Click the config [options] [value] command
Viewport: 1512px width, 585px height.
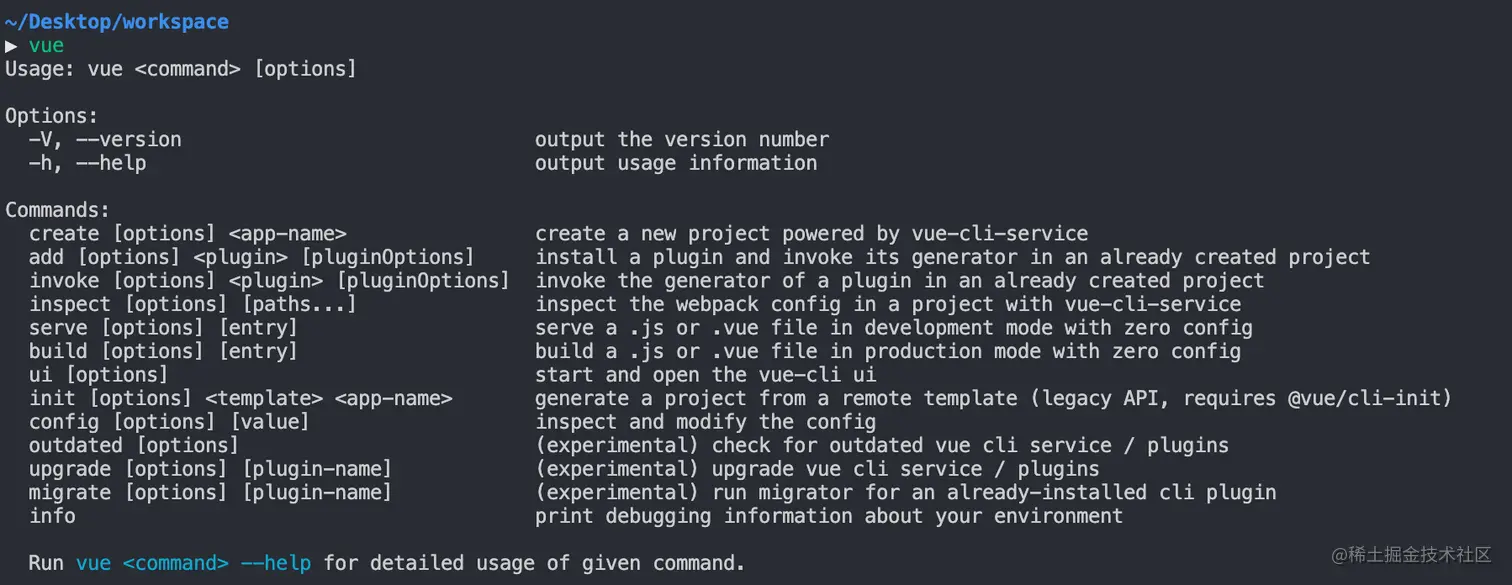click(x=169, y=422)
